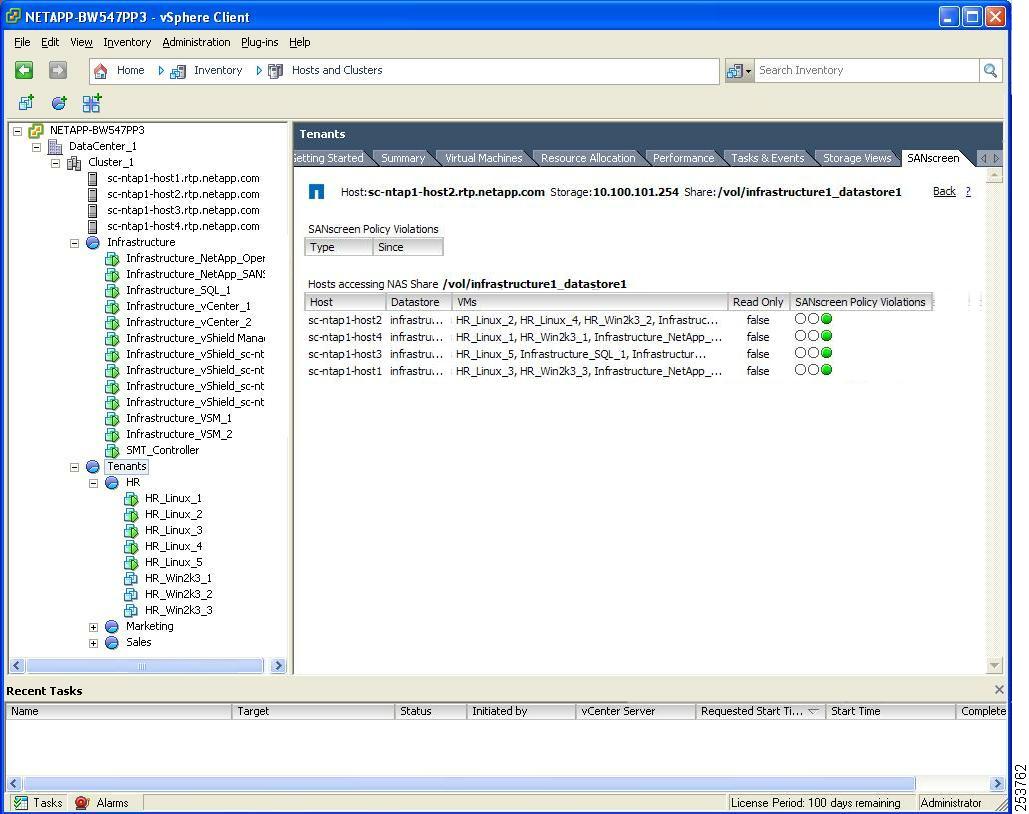
Task: Collapse the NETAPP-BW547PP3 root node
Action: tap(18, 131)
